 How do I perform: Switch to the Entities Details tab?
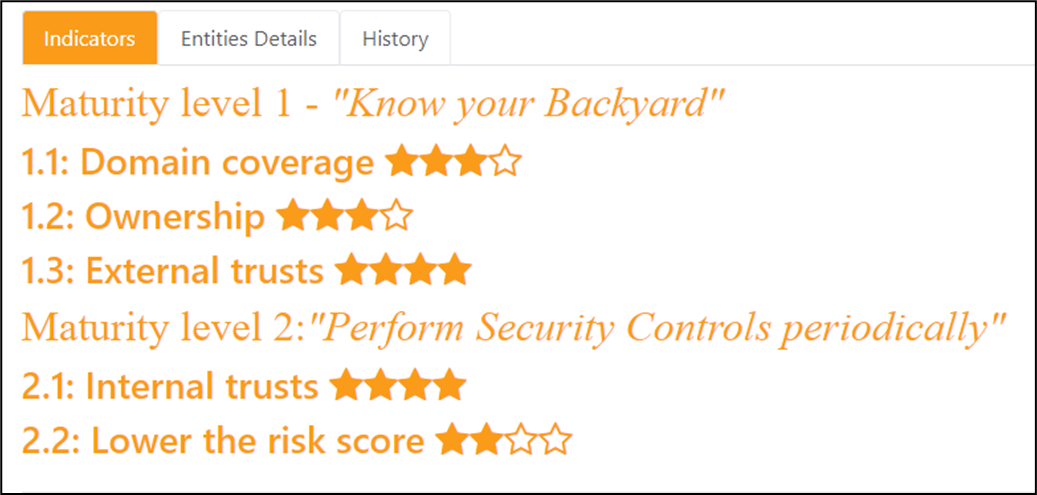point(249,38)
